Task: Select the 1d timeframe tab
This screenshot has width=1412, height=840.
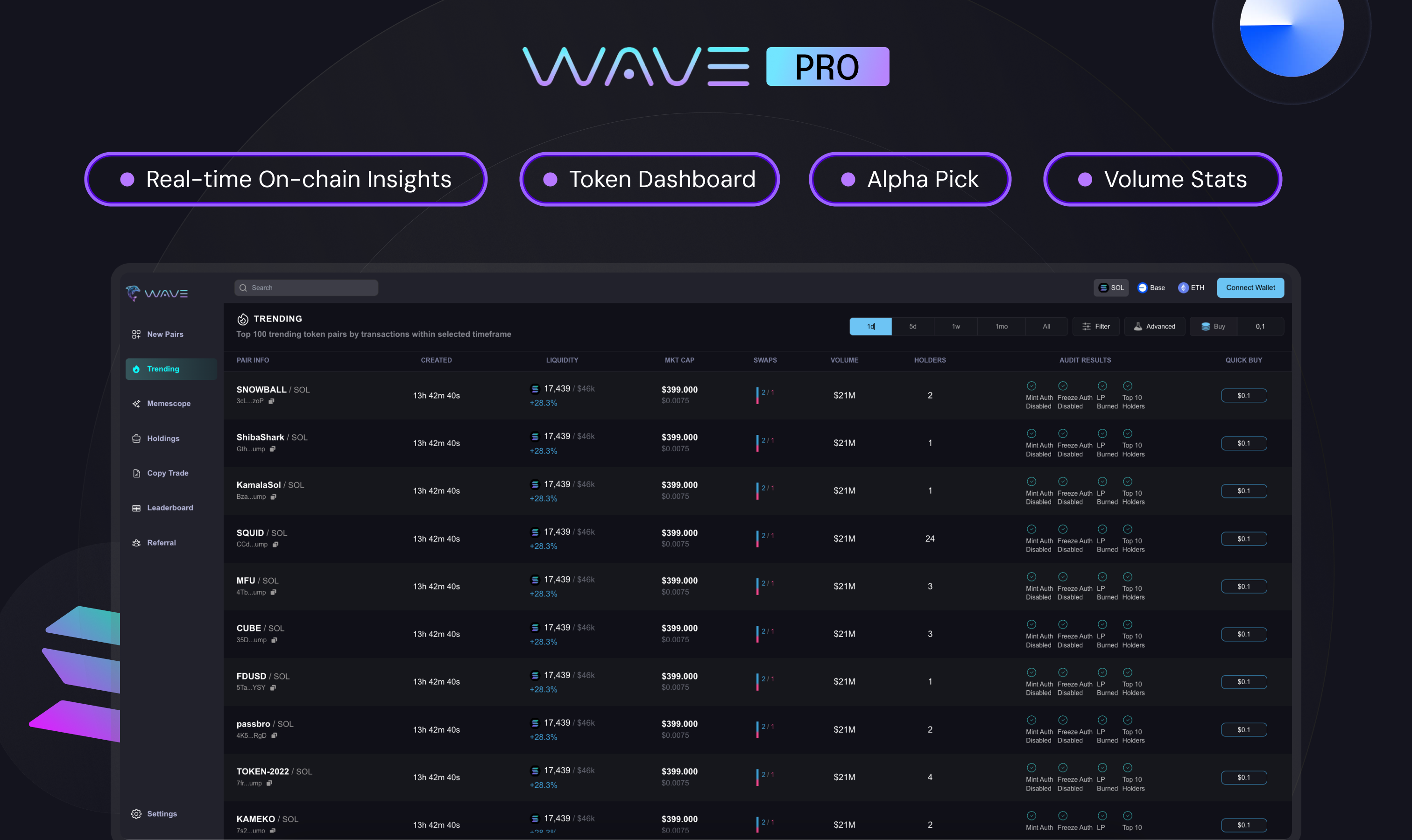Action: [x=870, y=327]
